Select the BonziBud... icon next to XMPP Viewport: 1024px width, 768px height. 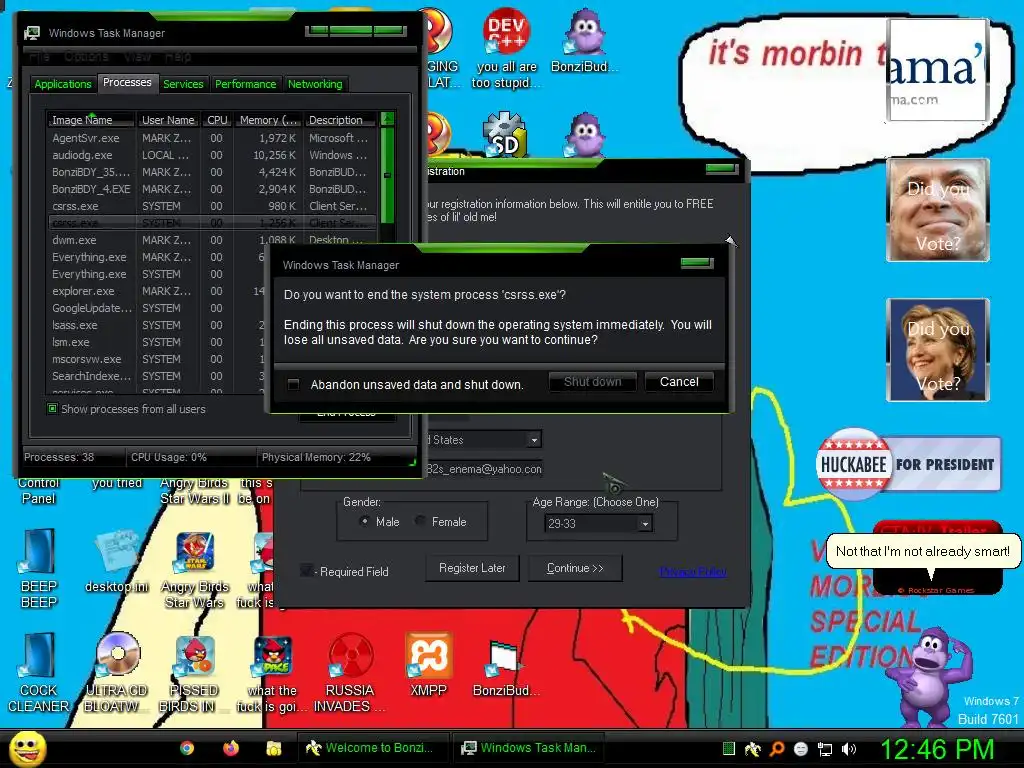[505, 667]
